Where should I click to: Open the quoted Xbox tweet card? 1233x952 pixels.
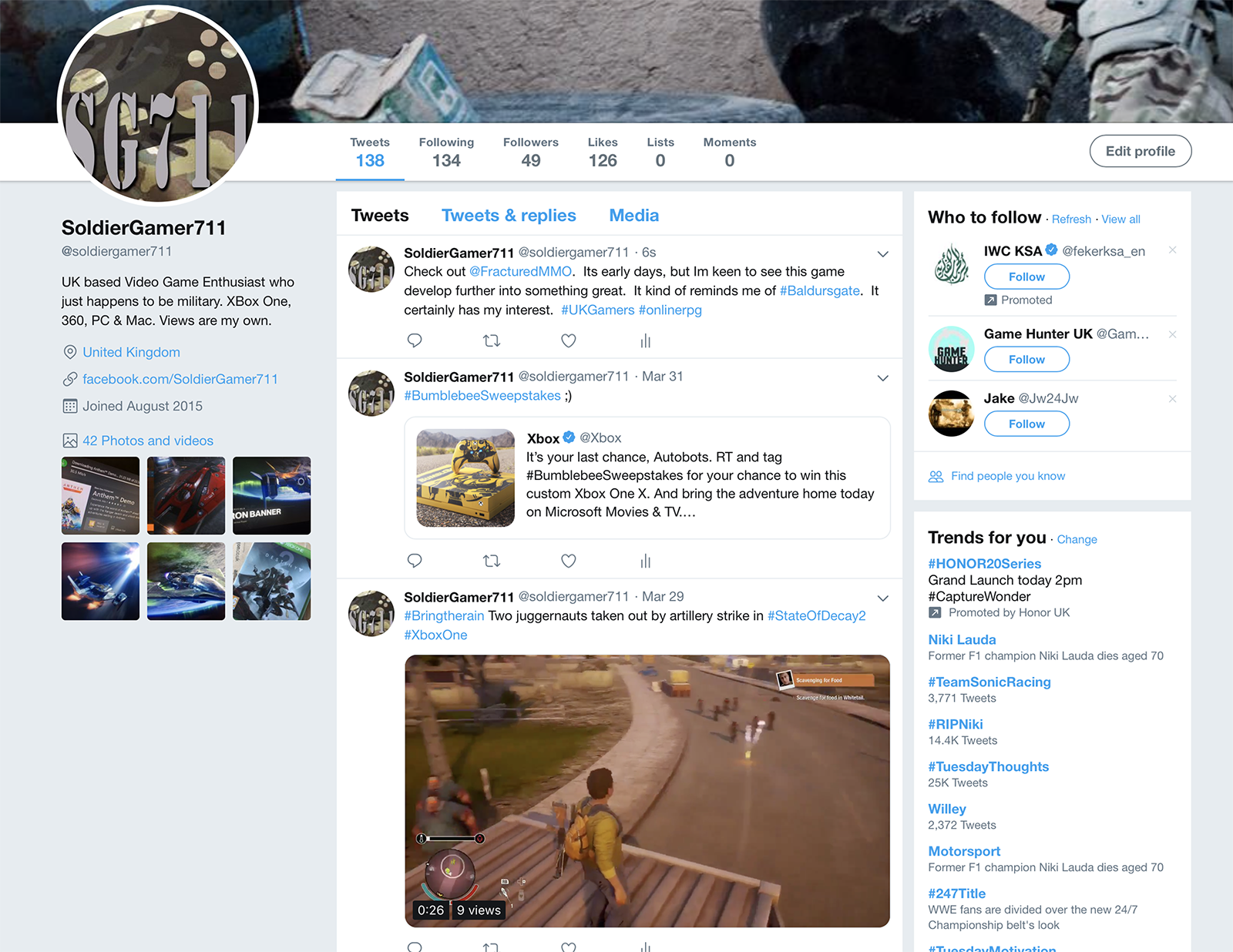click(x=647, y=478)
